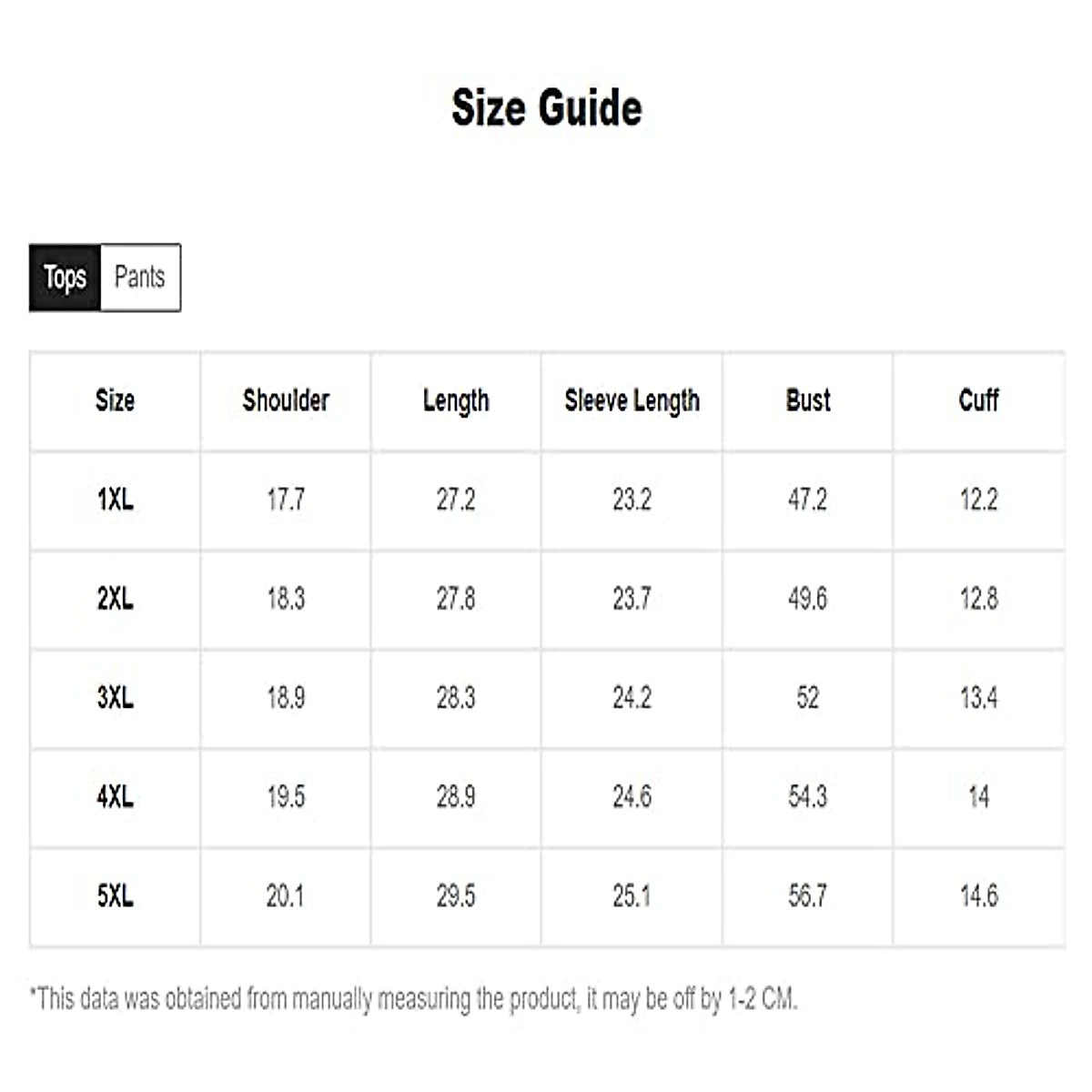Click the Cuff column header
Image resolution: width=1092 pixels, height=1092 pixels.
978,400
